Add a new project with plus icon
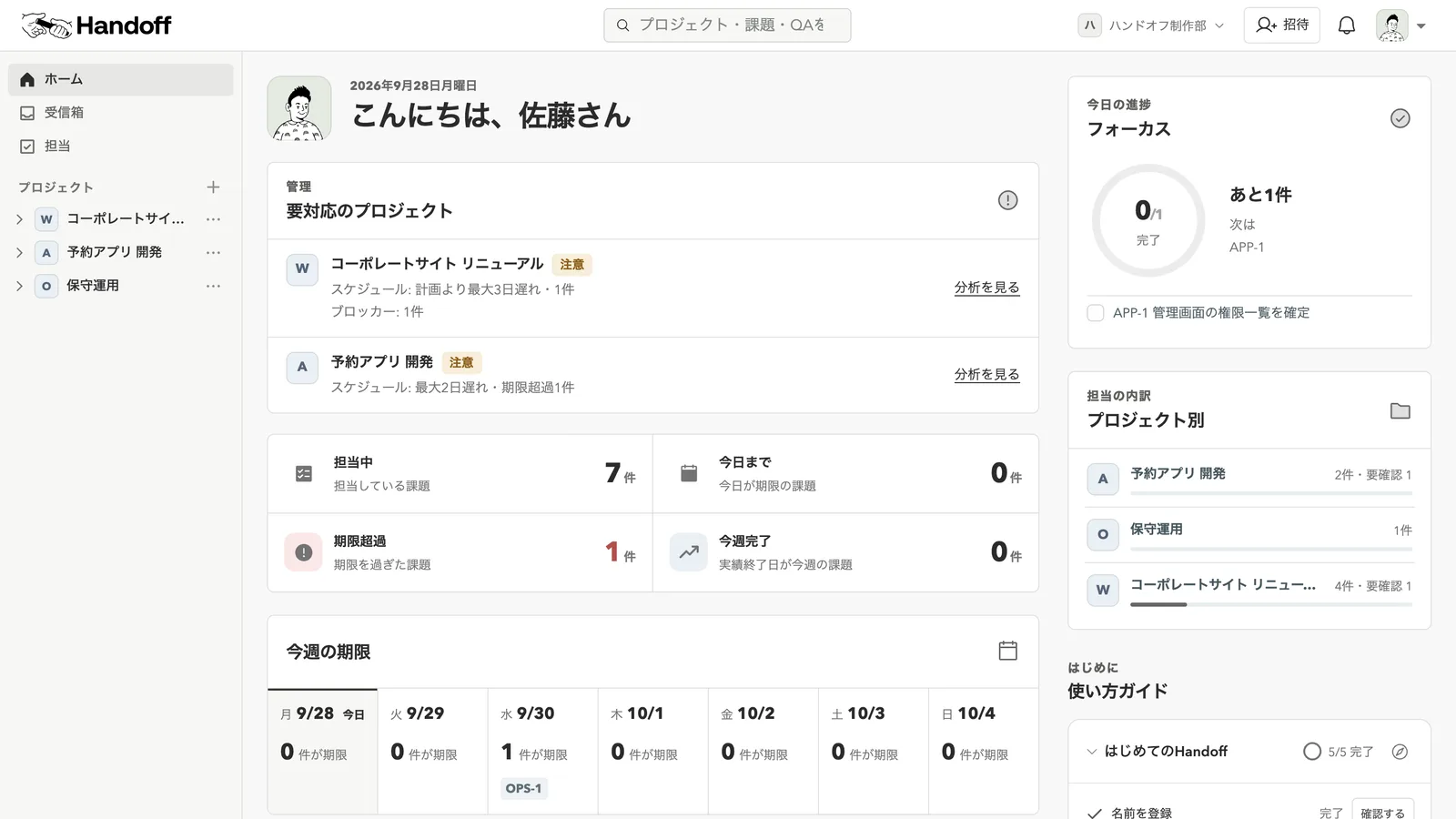Screen dimensions: 1456x819 point(213,187)
